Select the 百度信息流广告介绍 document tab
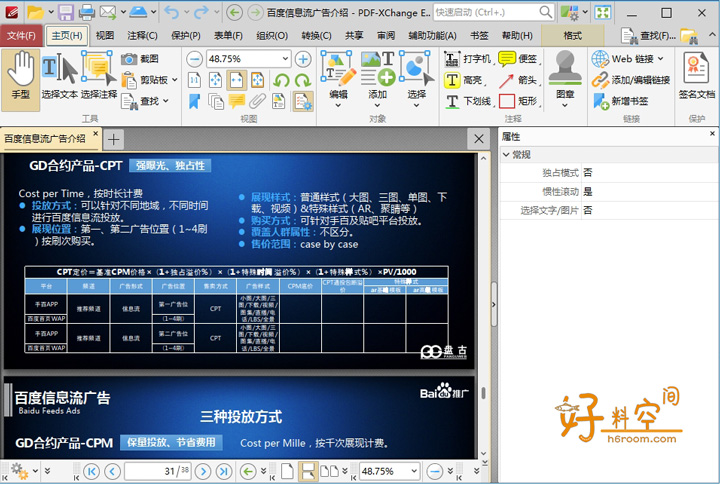Viewport: 720px width, 484px height. point(45,138)
